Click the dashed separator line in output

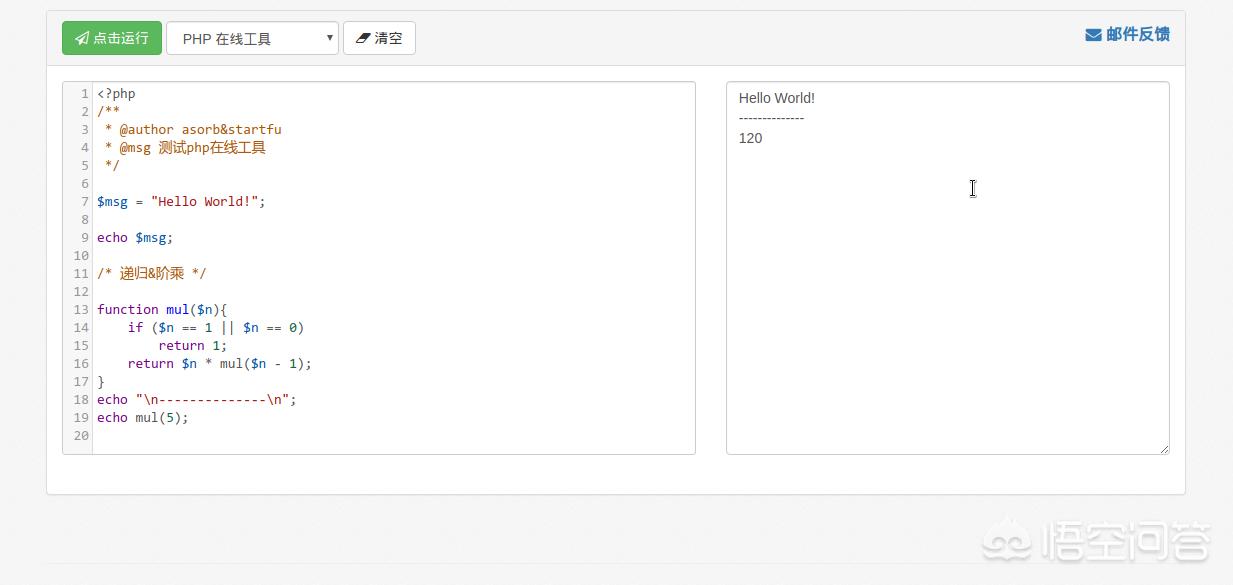pos(771,118)
